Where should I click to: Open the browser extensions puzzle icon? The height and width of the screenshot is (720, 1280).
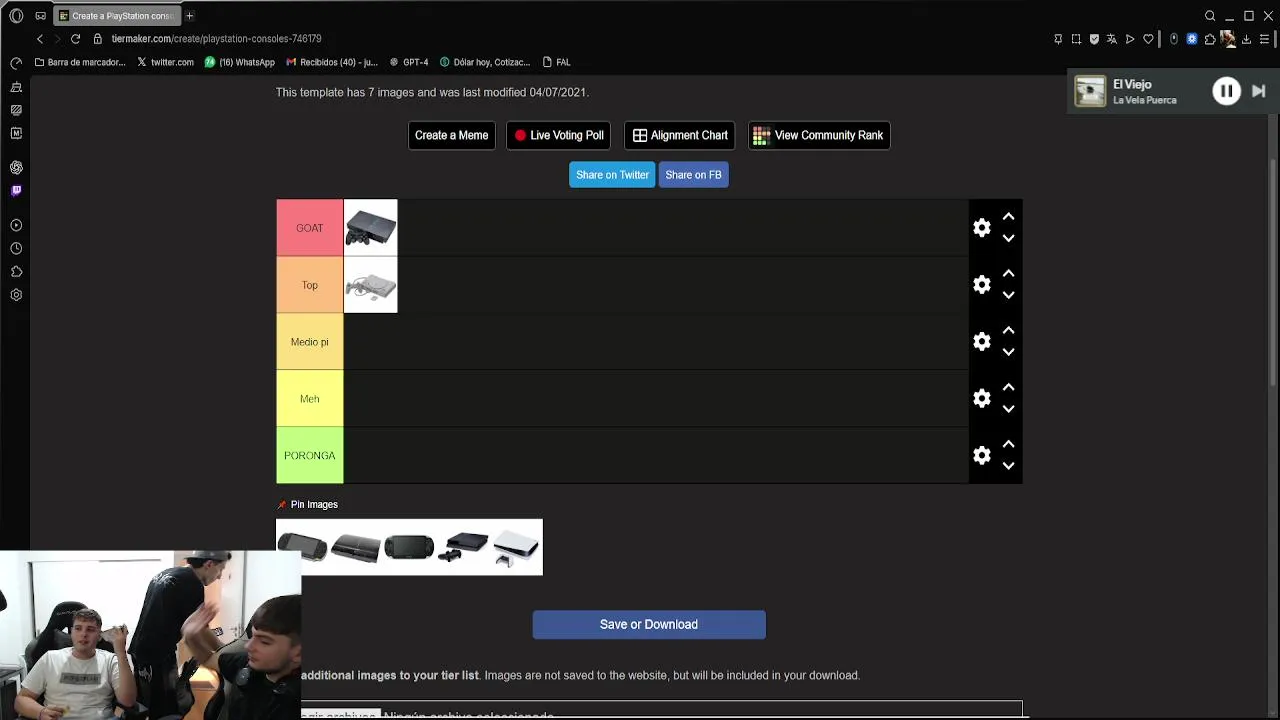click(1210, 39)
